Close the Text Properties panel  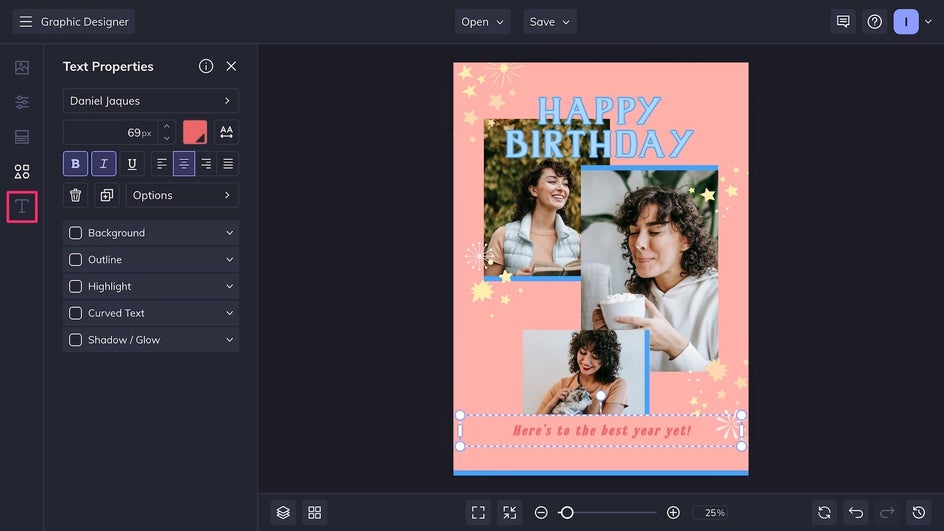click(231, 66)
